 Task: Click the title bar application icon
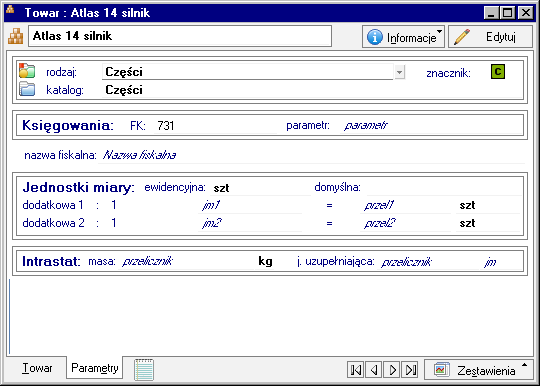click(x=10, y=10)
